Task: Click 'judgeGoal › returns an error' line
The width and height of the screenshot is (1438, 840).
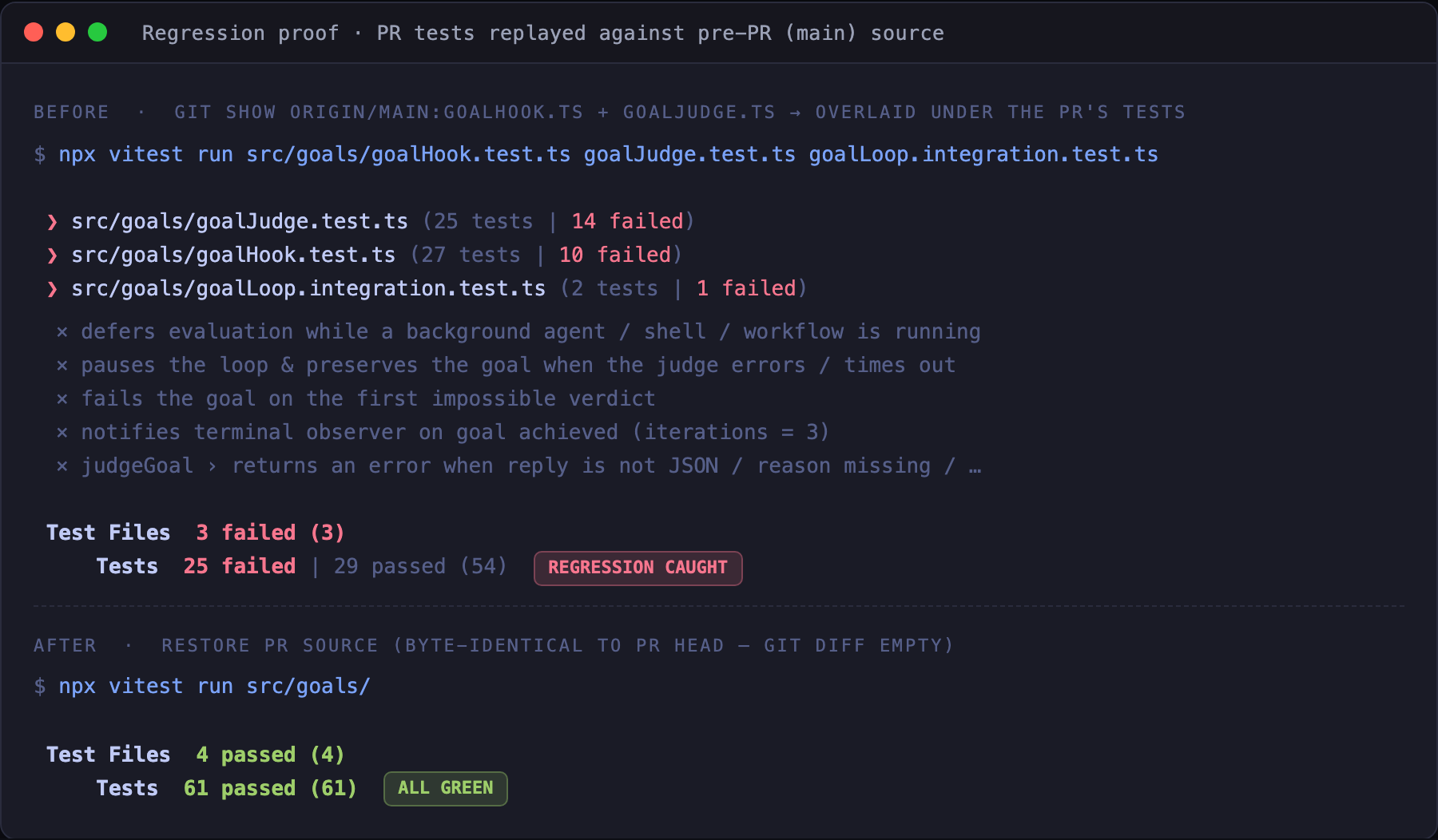Action: point(530,466)
